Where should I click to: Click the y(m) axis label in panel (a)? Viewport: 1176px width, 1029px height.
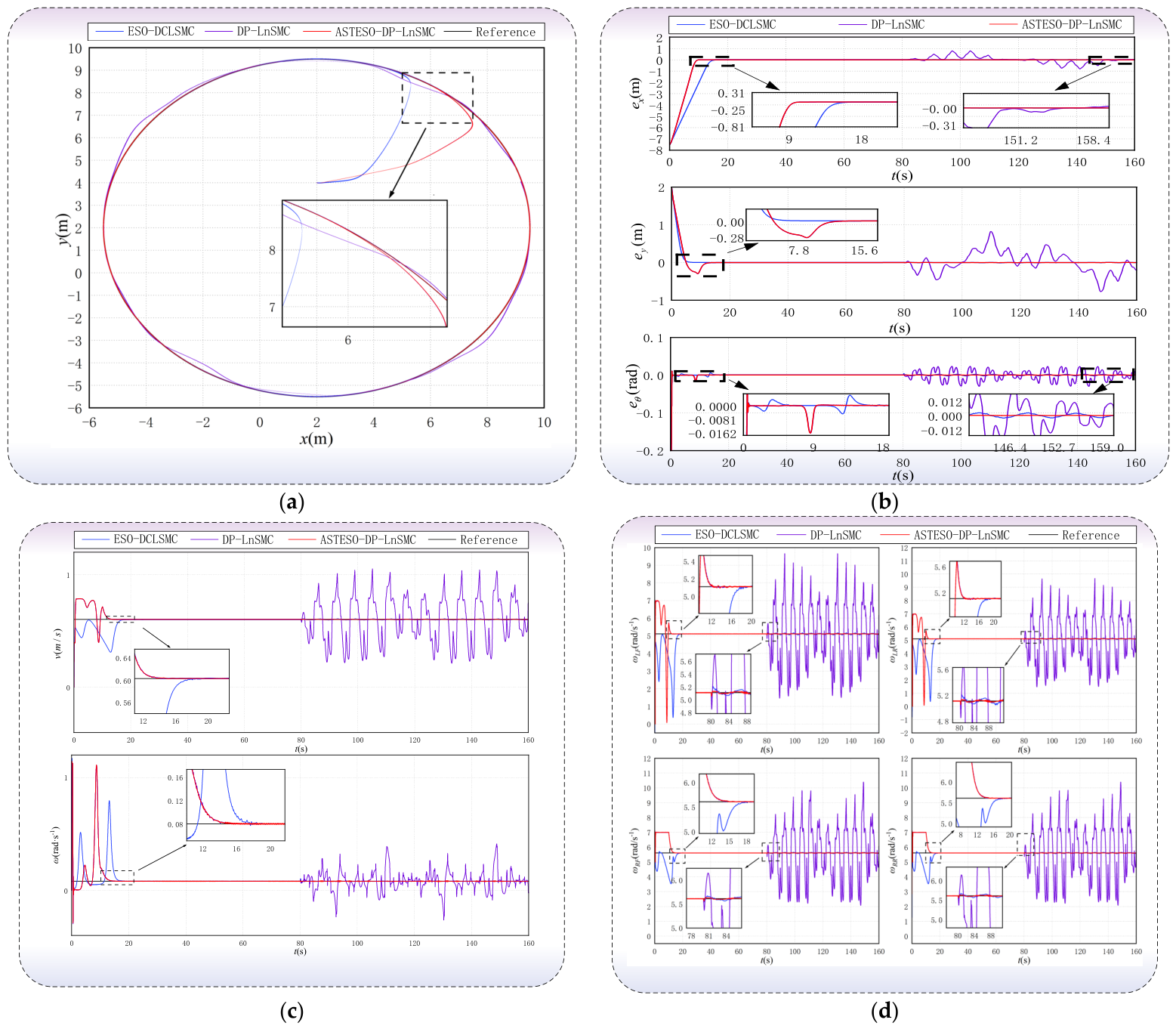[65, 229]
